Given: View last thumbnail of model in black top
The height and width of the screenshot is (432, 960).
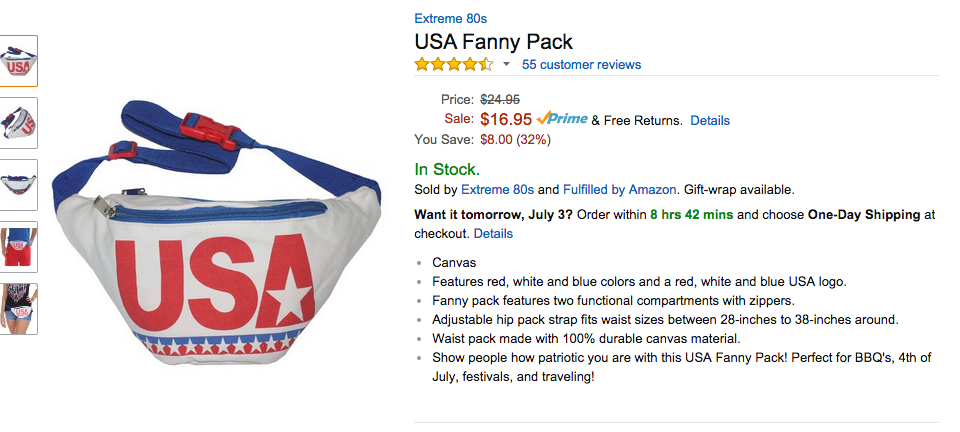Looking at the screenshot, I should (x=19, y=309).
